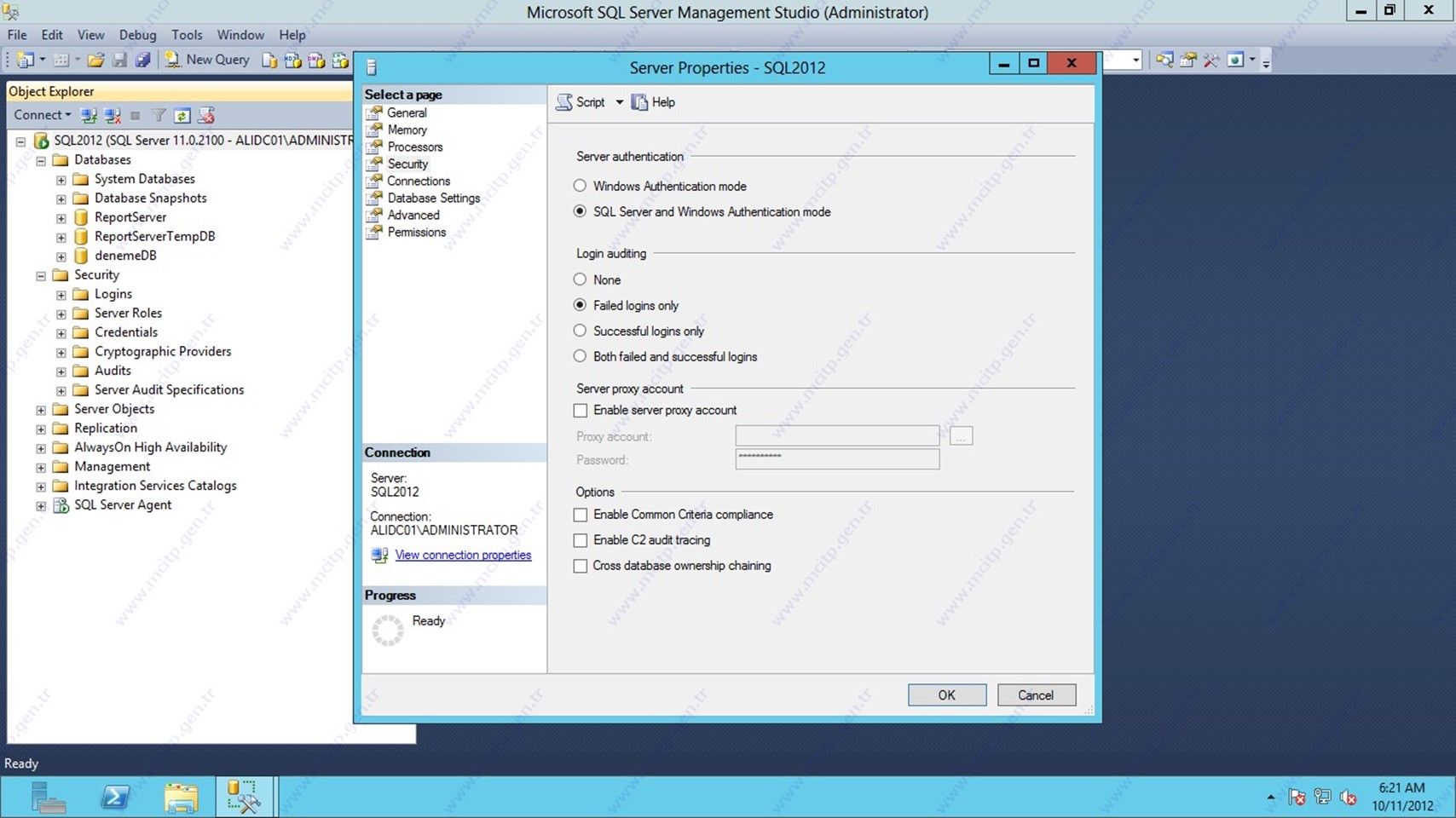Click the Script icon in Server Properties

pos(564,102)
